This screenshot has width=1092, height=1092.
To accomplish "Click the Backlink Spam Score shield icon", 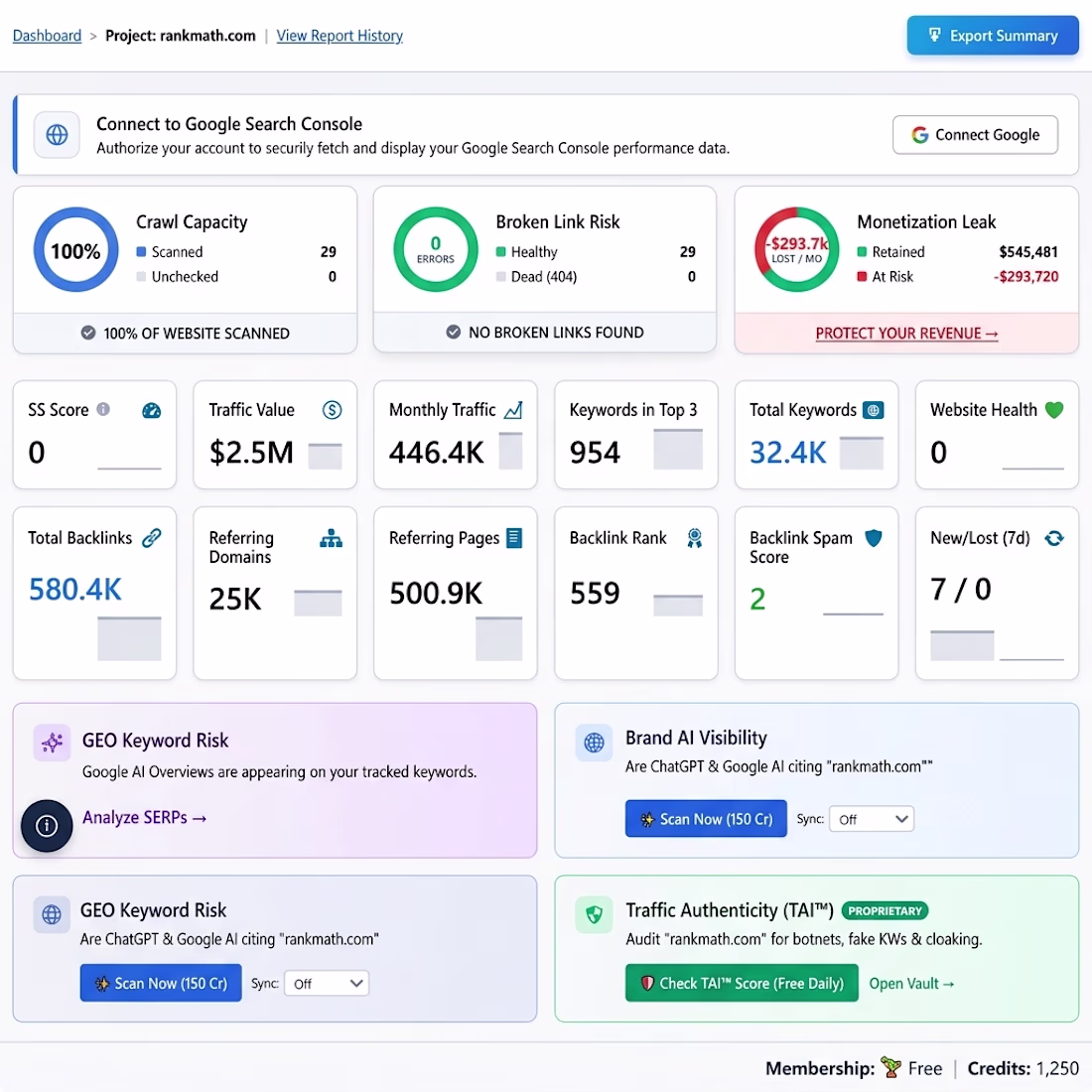I will click(x=874, y=538).
